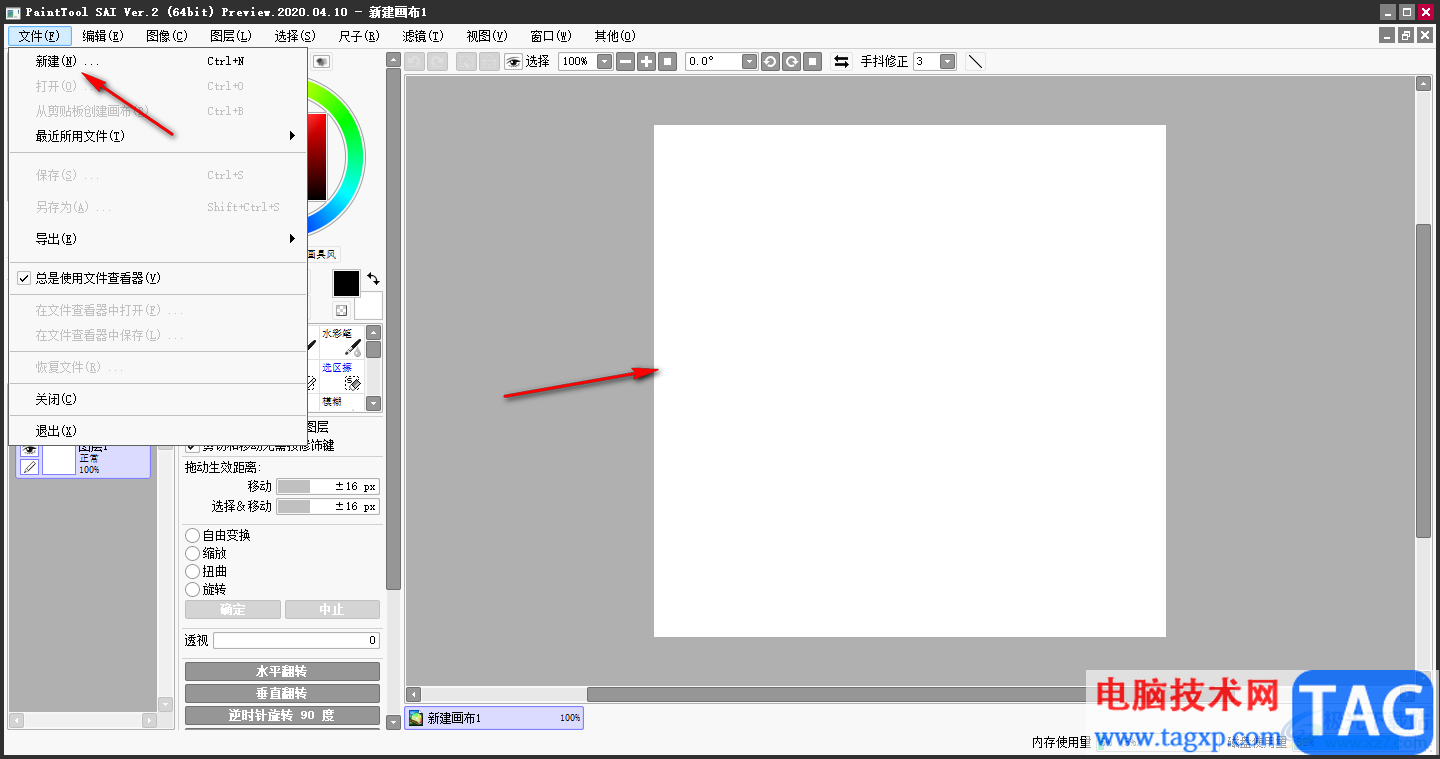
Task: Click the 确定 button
Action: point(232,609)
